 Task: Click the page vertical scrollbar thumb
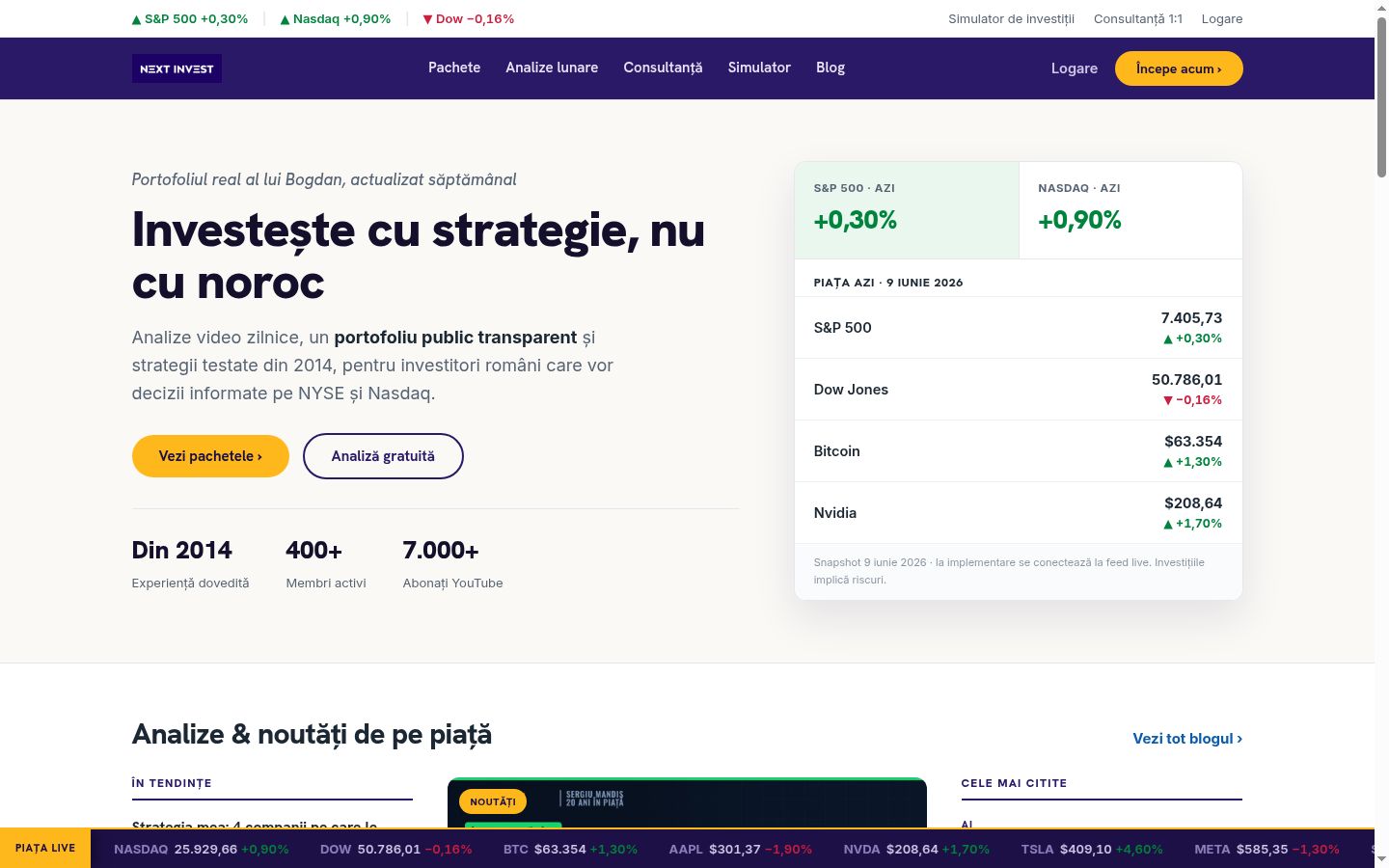(1381, 96)
